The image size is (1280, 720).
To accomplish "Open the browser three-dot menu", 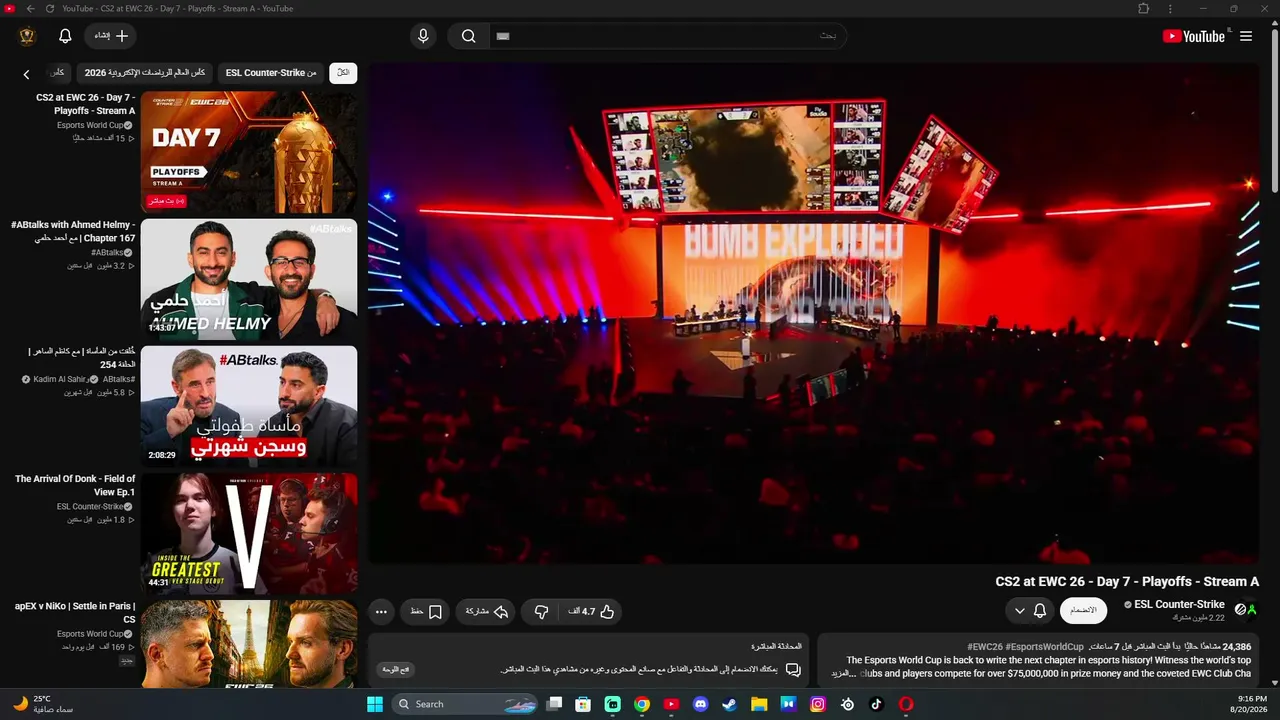I will click(1170, 9).
